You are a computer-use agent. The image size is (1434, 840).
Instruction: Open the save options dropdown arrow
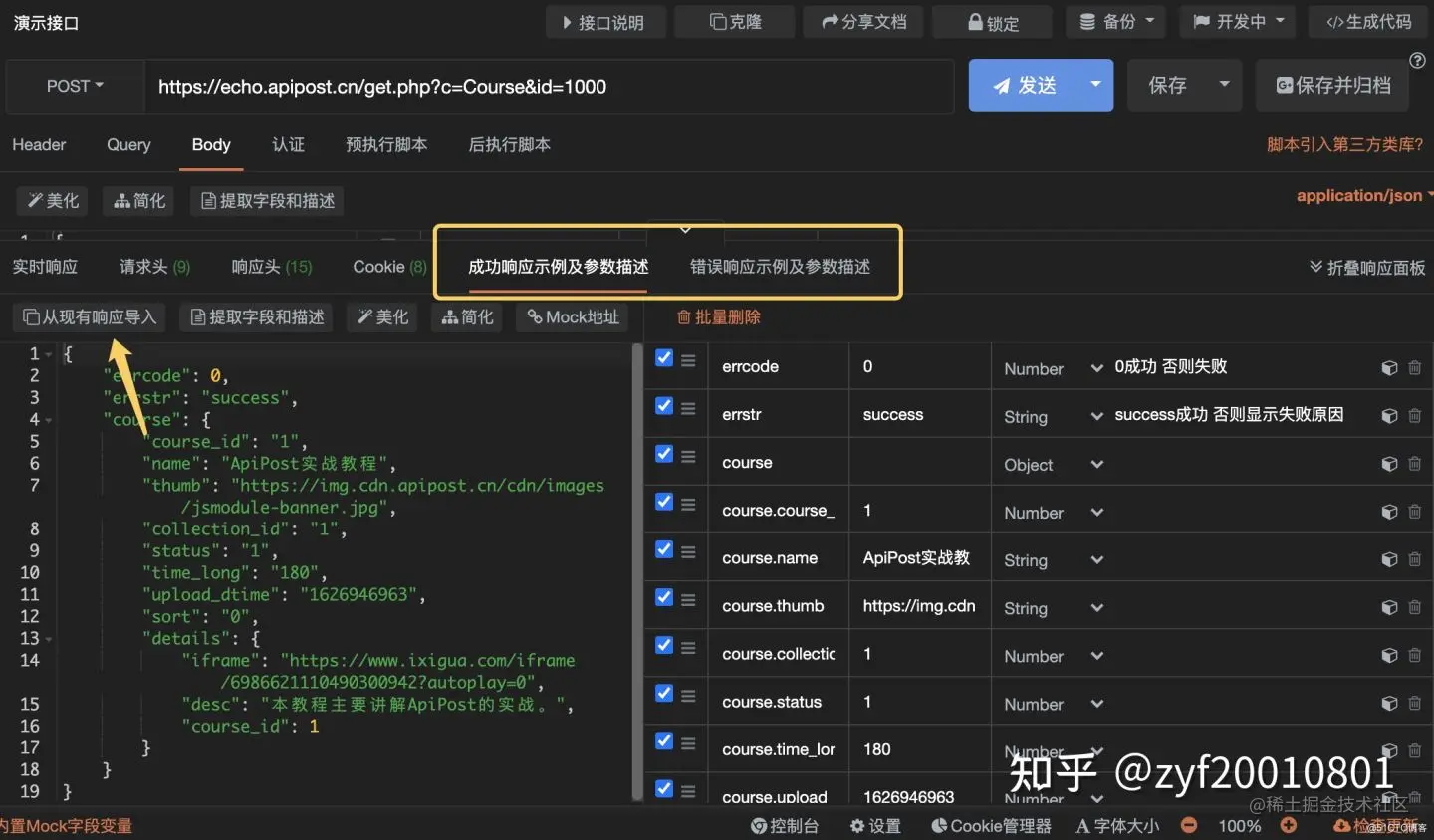tap(1225, 86)
